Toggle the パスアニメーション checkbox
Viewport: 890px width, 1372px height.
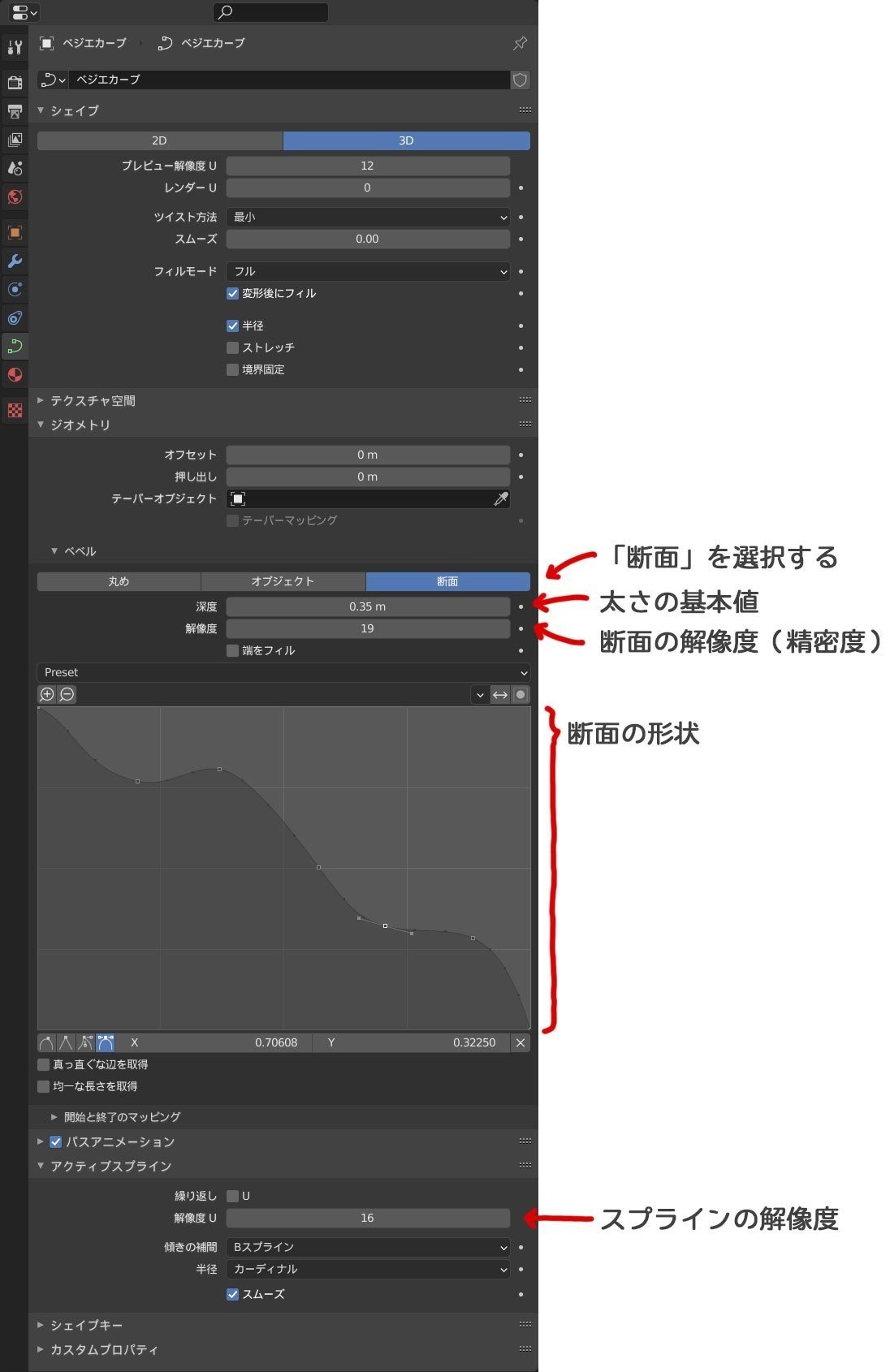[55, 1141]
